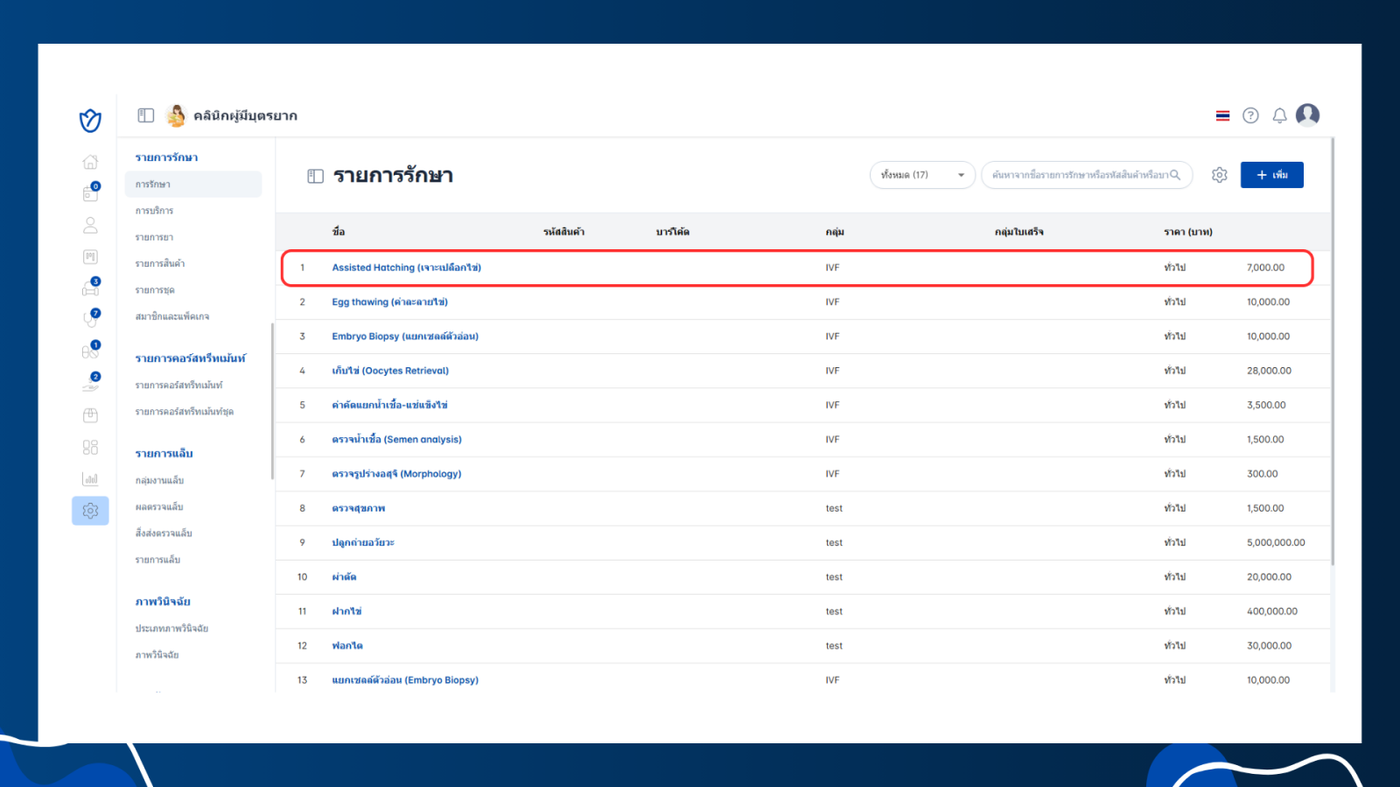This screenshot has height=787, width=1400.
Task: Click the ราคา (บาท) column header
Action: point(1188,232)
